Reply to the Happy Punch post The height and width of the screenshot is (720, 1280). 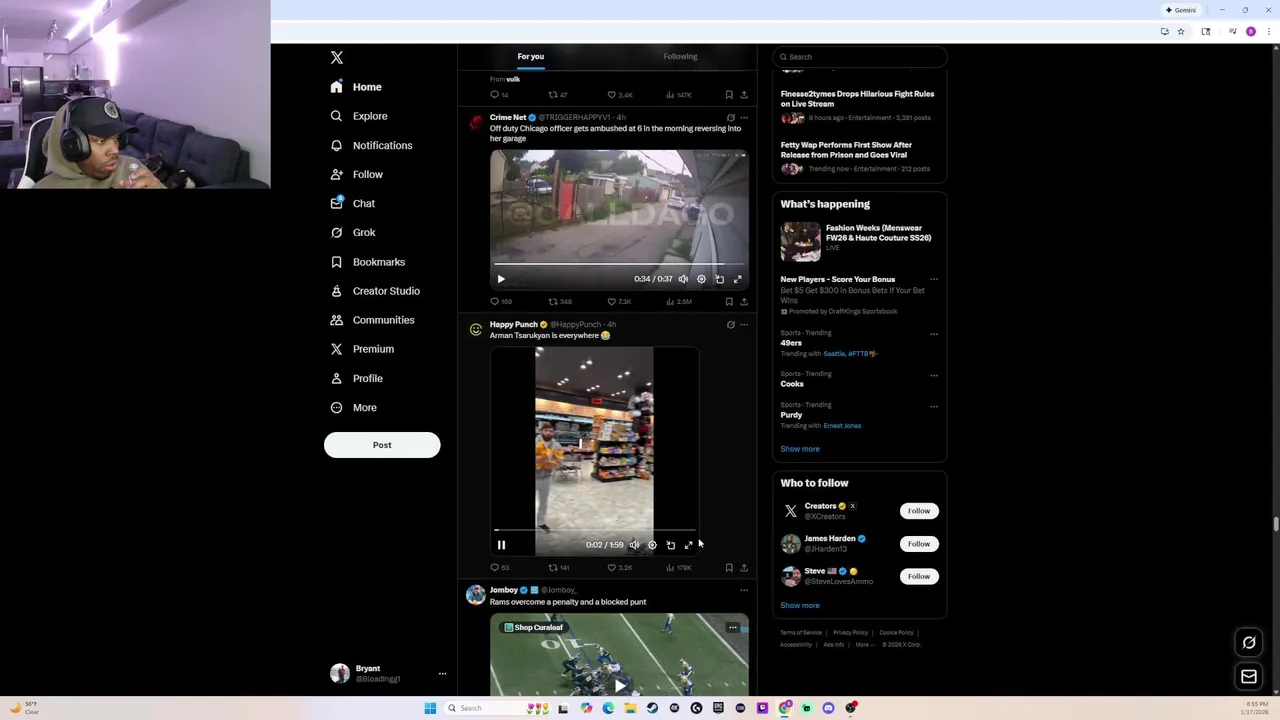[499, 567]
